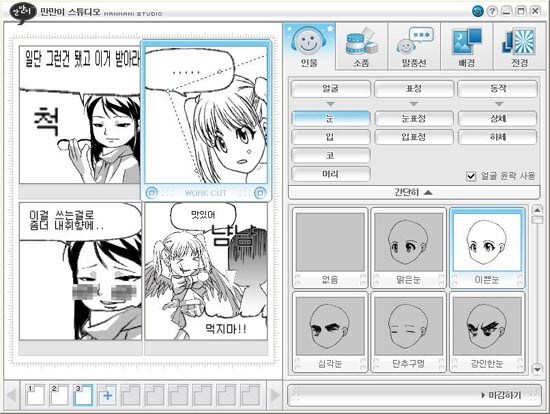Image resolution: width=550 pixels, height=414 pixels.
Task: Open page 3 thumbnail
Action: [83, 395]
